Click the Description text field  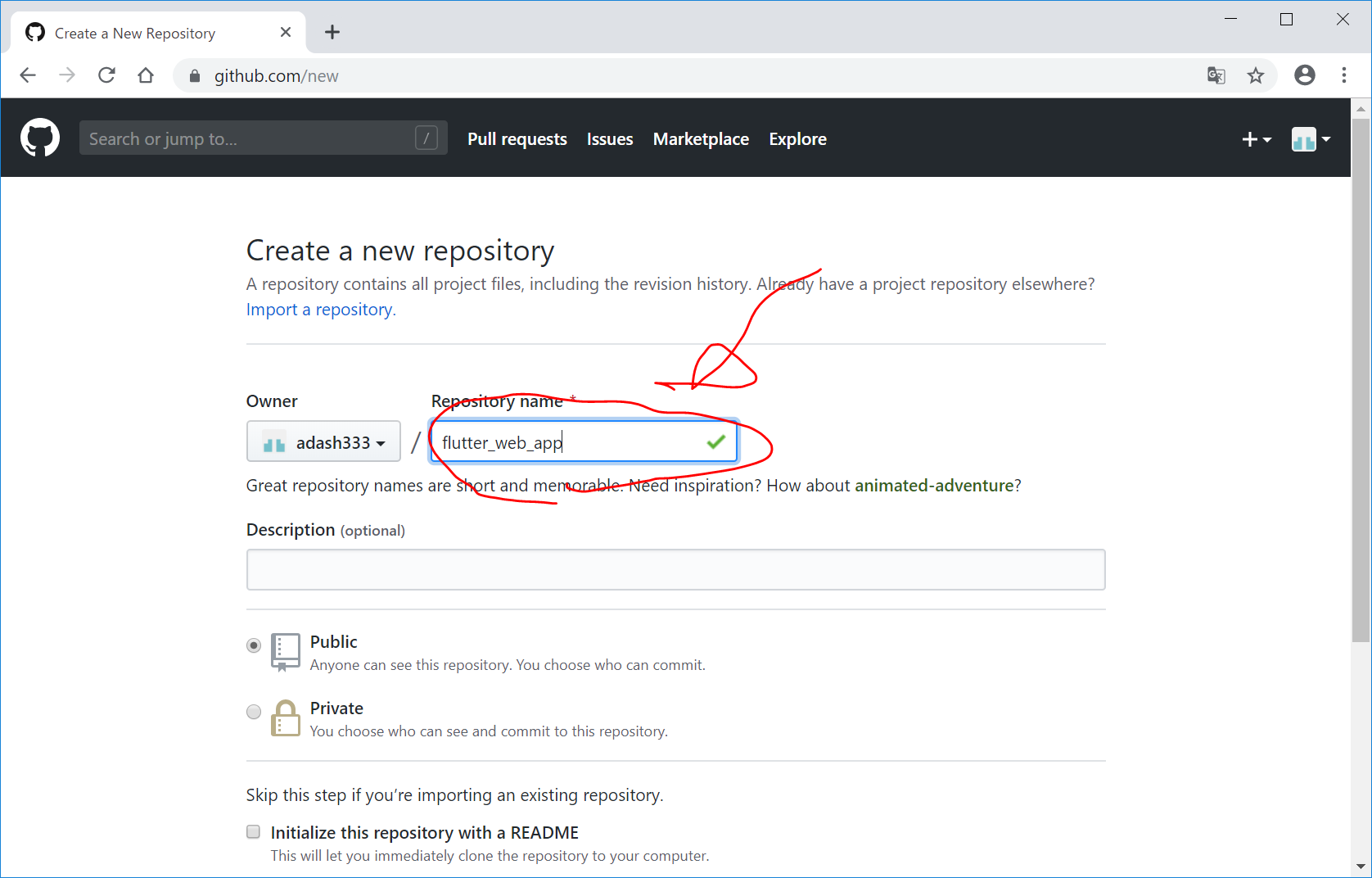(x=675, y=569)
